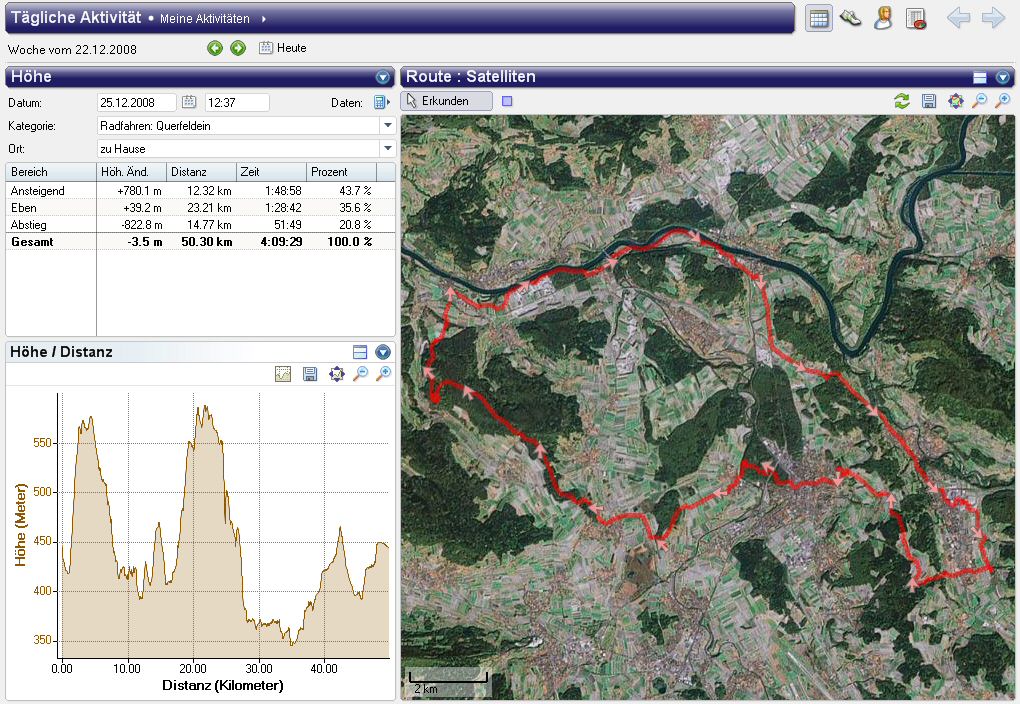Image resolution: width=1020 pixels, height=704 pixels.
Task: Click the Heute button
Action: (283, 48)
